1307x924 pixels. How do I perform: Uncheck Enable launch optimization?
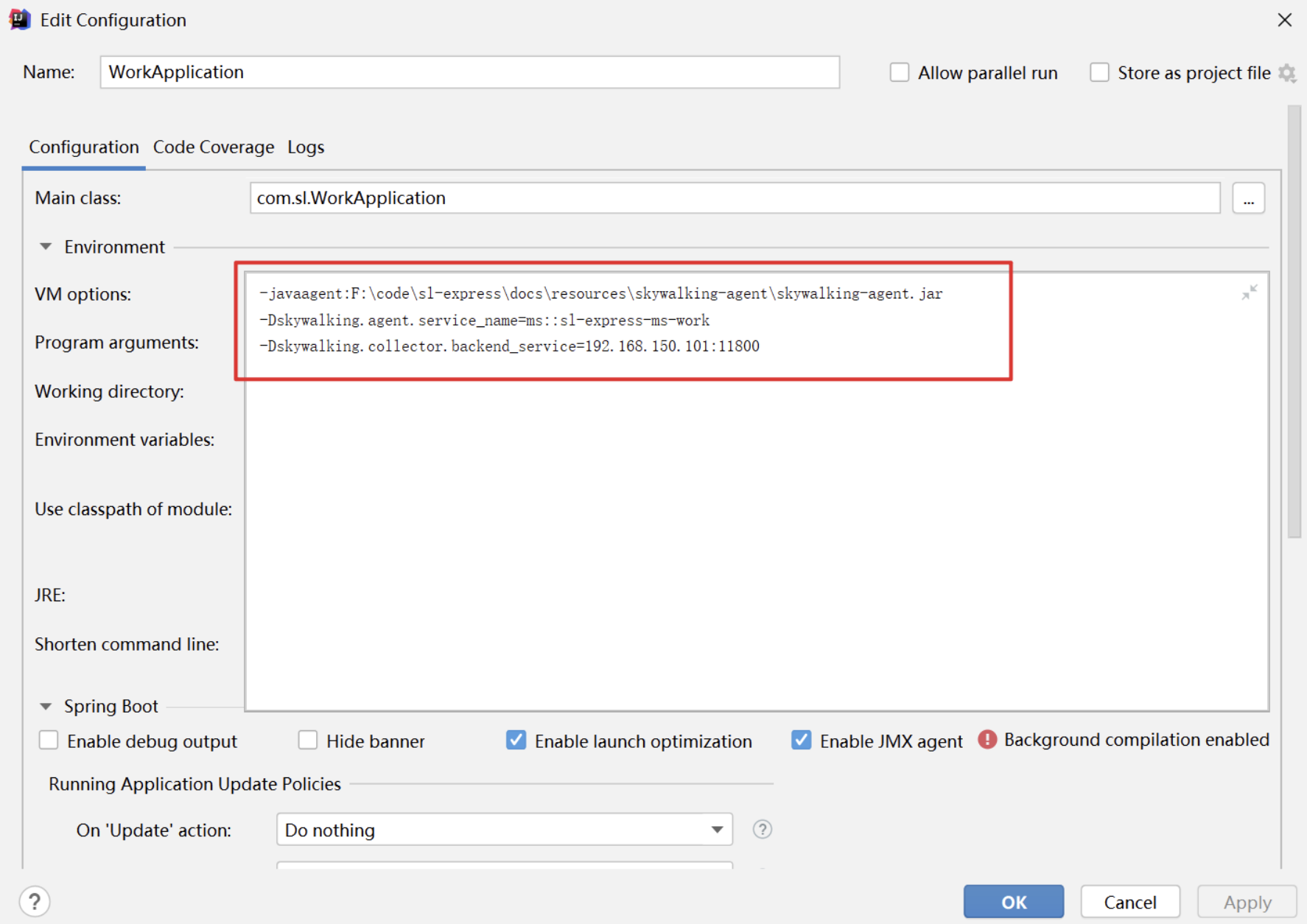pyautogui.click(x=516, y=741)
